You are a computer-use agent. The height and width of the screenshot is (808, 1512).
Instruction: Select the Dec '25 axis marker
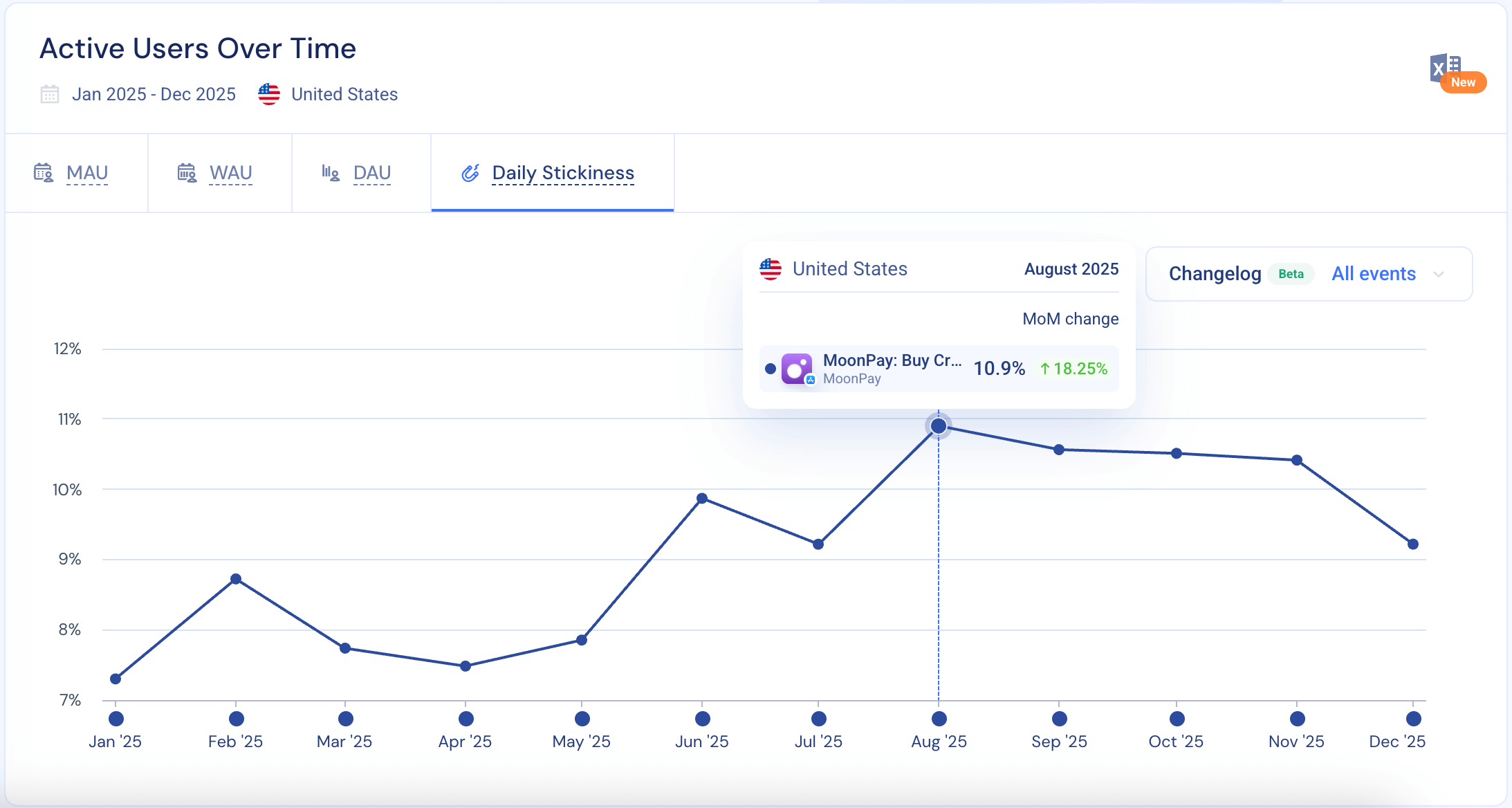pos(1414,719)
